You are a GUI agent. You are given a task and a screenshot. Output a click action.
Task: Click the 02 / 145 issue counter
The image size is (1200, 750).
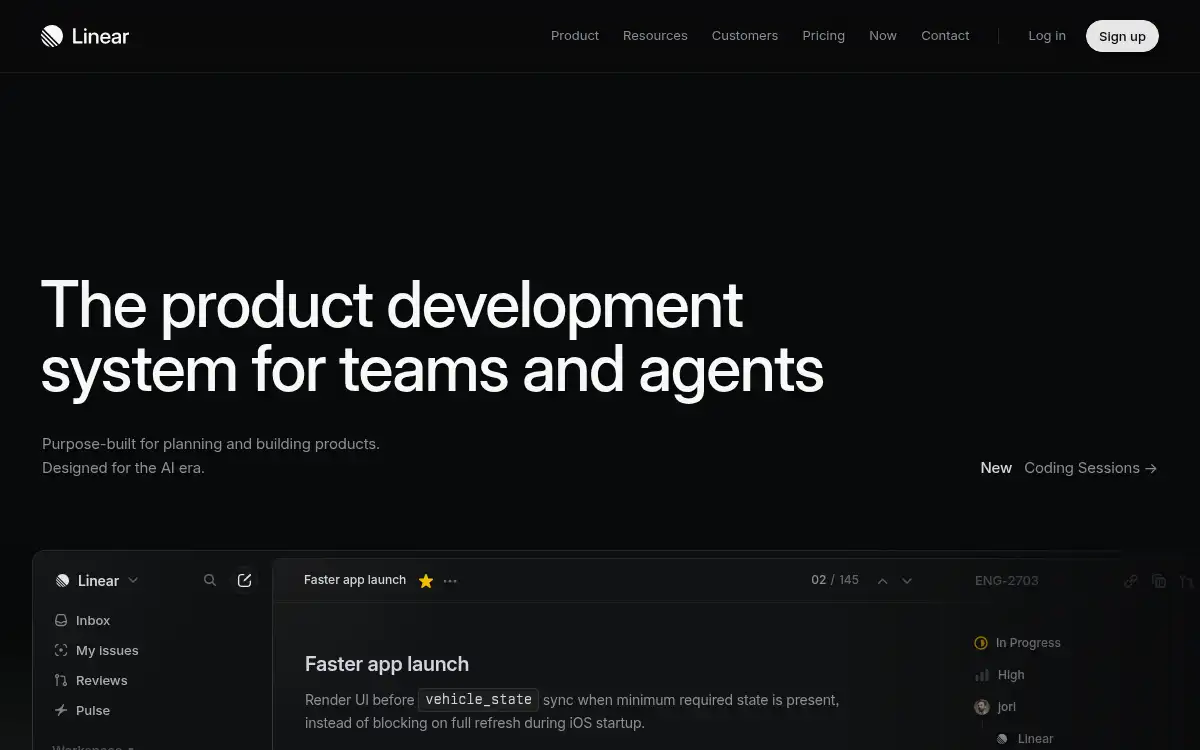tap(835, 580)
